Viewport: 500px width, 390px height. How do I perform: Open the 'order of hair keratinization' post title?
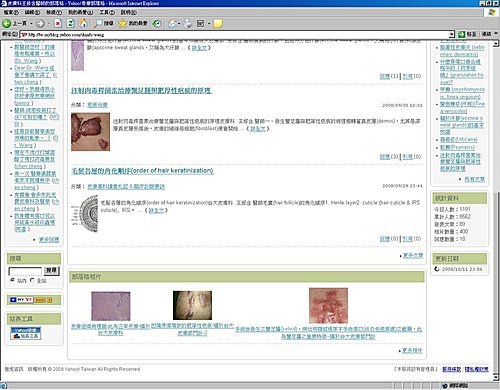tap(142, 171)
